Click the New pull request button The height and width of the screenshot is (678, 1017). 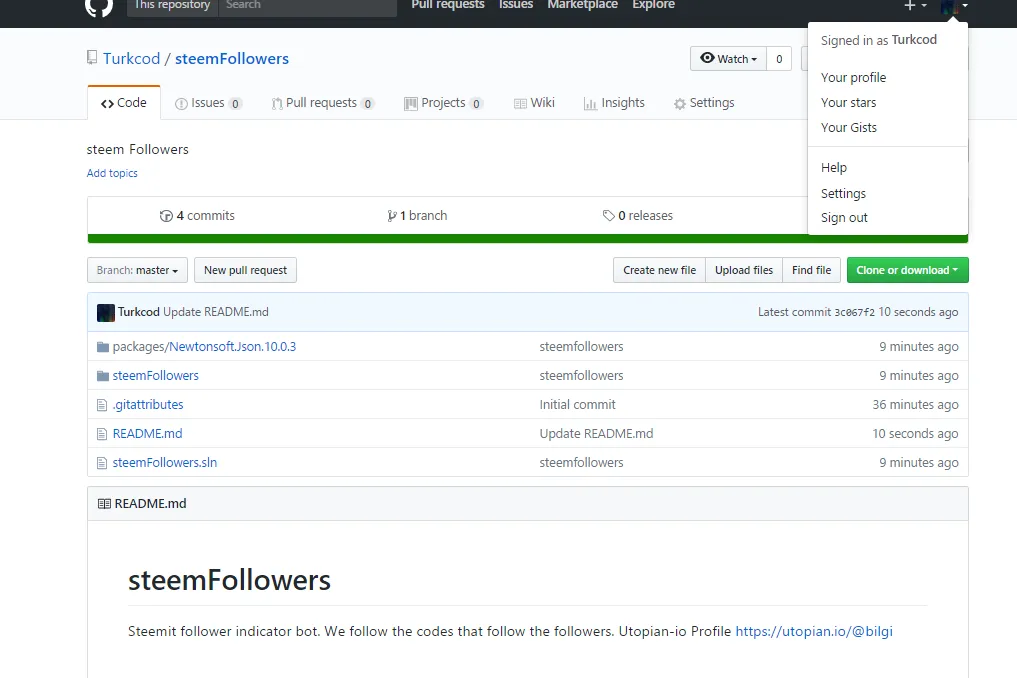(x=245, y=271)
